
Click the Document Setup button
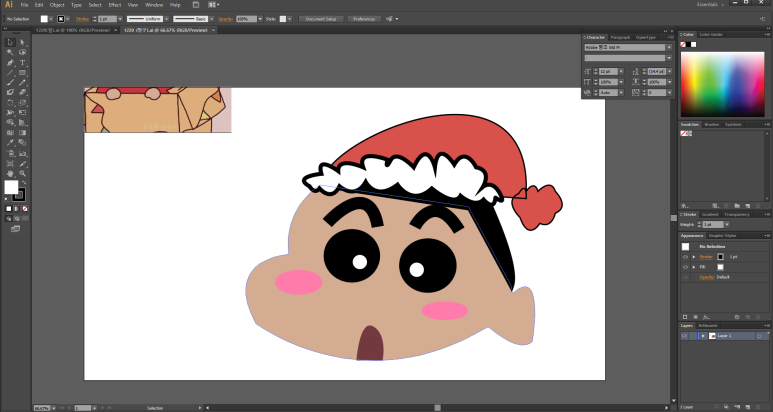pos(321,19)
